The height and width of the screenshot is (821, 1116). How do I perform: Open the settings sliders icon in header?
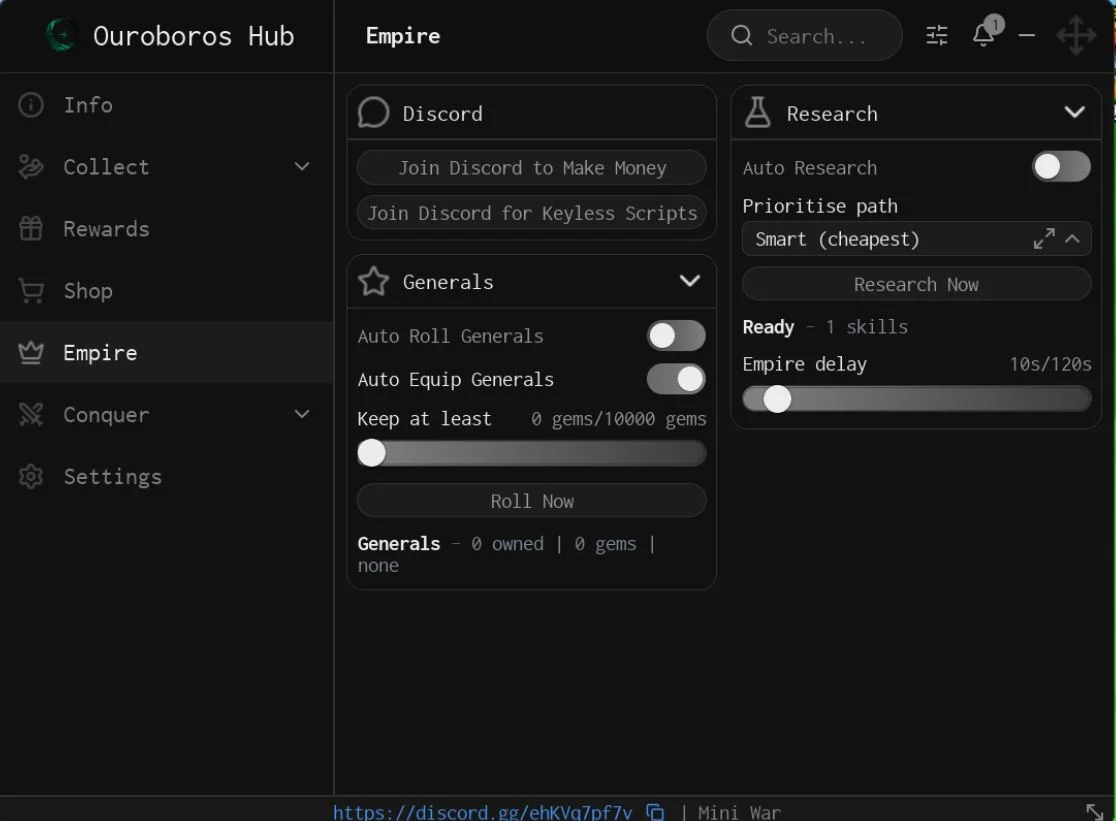click(x=937, y=35)
